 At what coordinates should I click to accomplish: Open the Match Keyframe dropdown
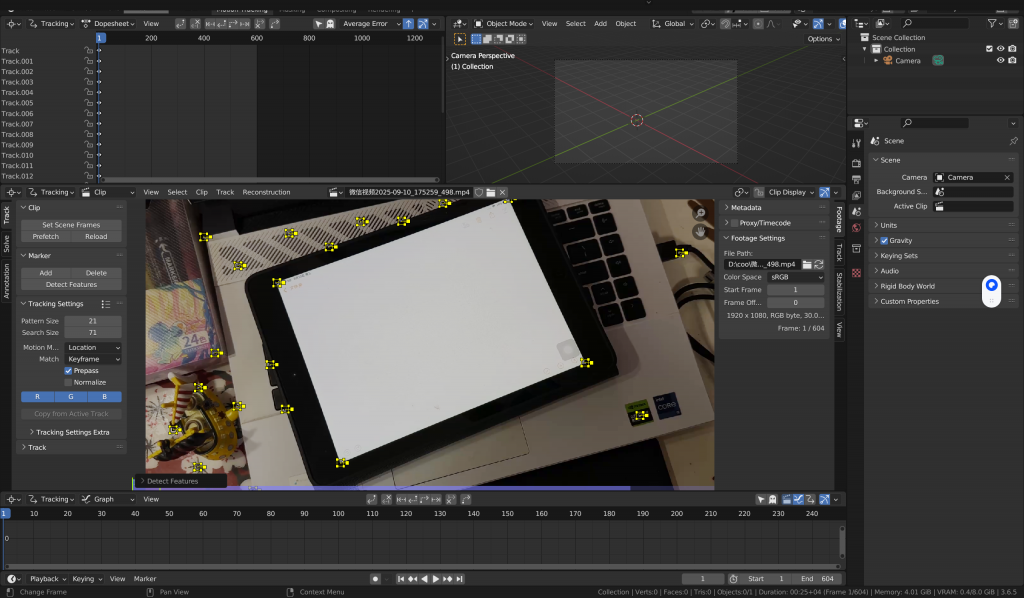pos(92,359)
